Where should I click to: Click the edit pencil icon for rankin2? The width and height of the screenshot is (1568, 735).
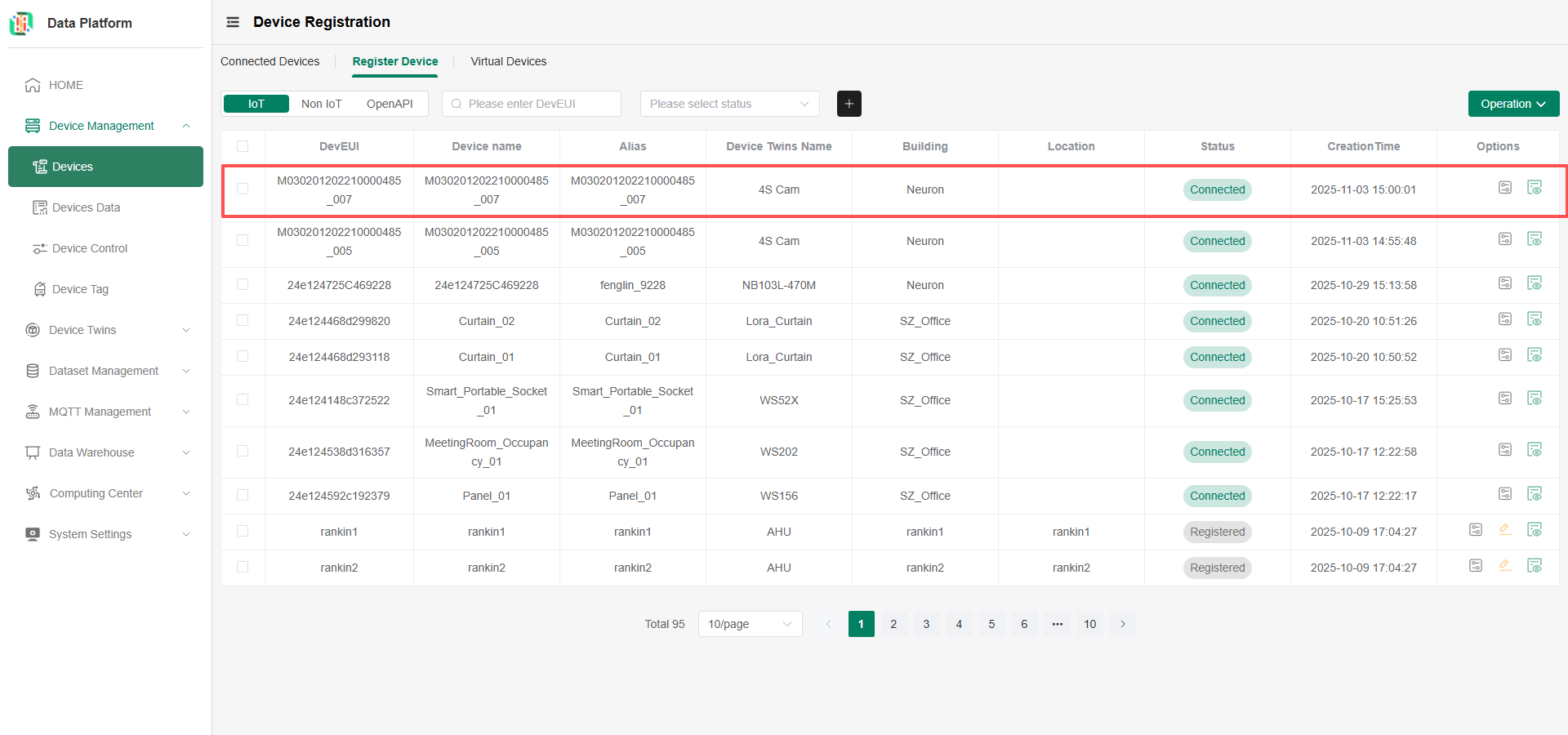tap(1504, 566)
